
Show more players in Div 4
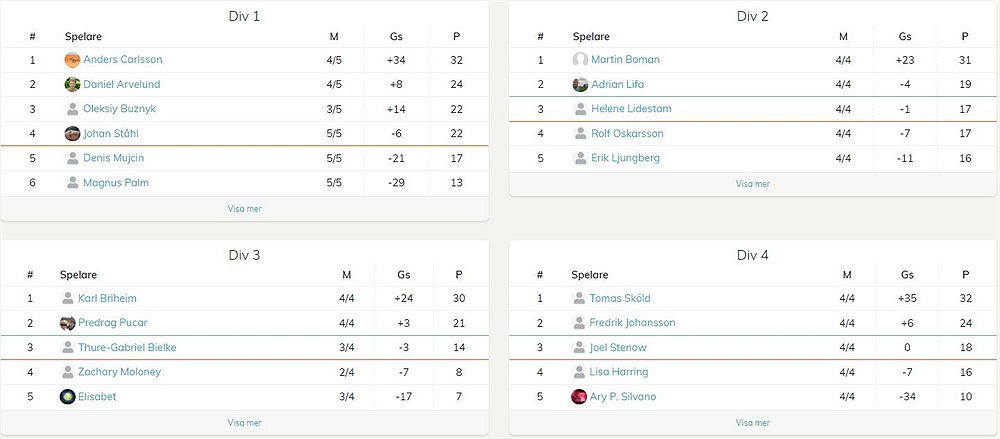pos(753,422)
